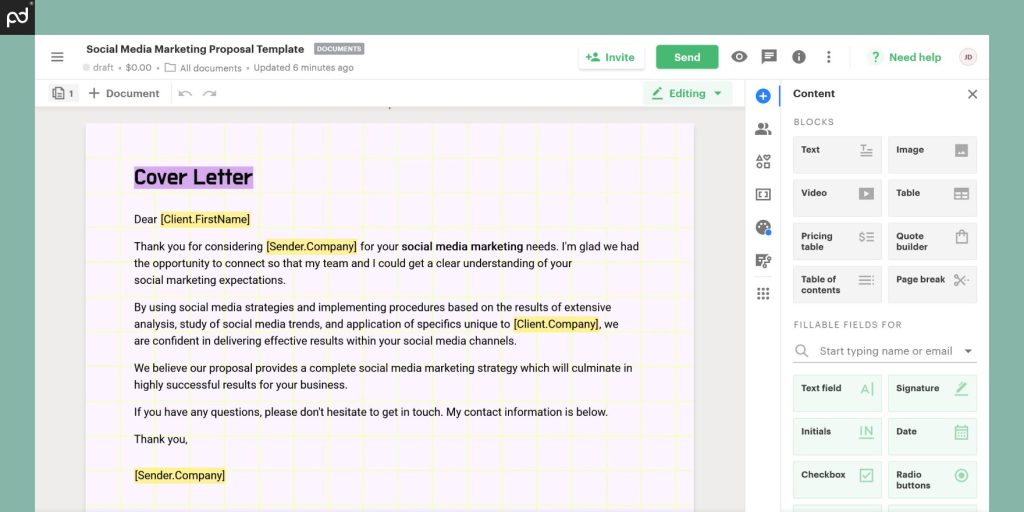This screenshot has height=512, width=1024.
Task: Add a Page break block
Action: click(x=932, y=284)
